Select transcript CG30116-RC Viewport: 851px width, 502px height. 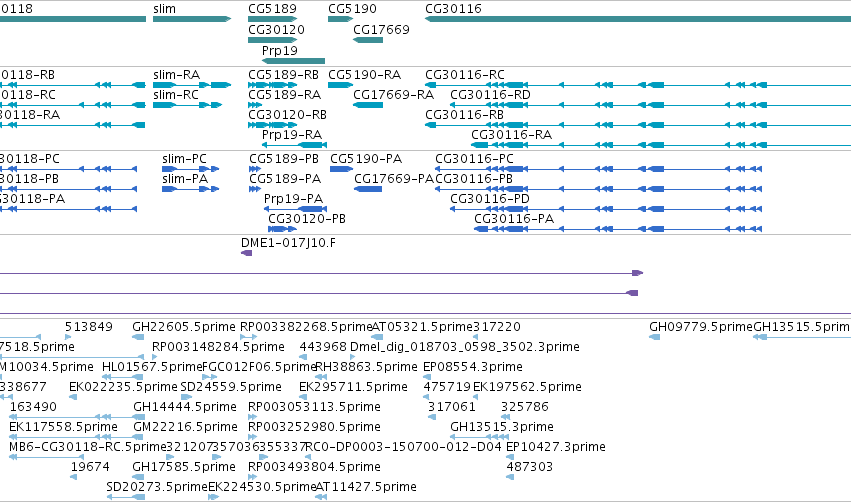(465, 74)
